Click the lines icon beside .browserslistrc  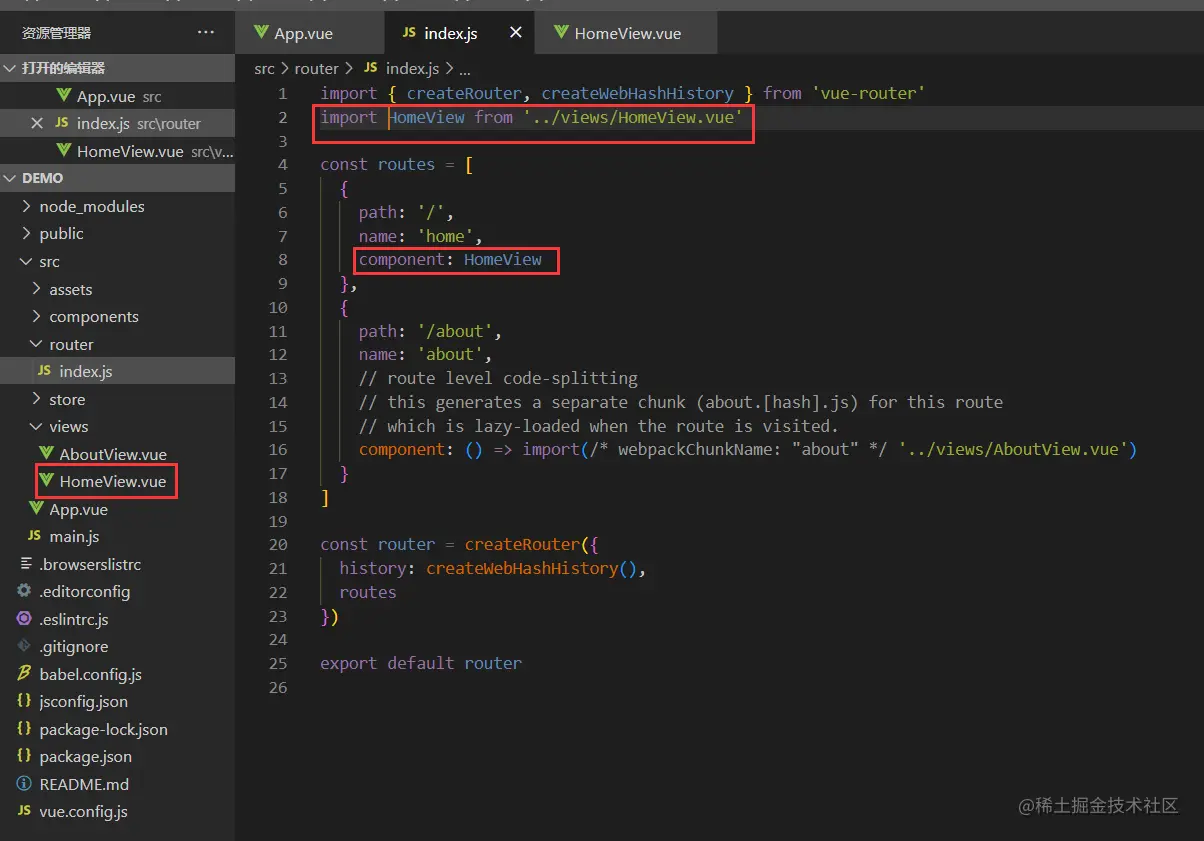(25, 564)
